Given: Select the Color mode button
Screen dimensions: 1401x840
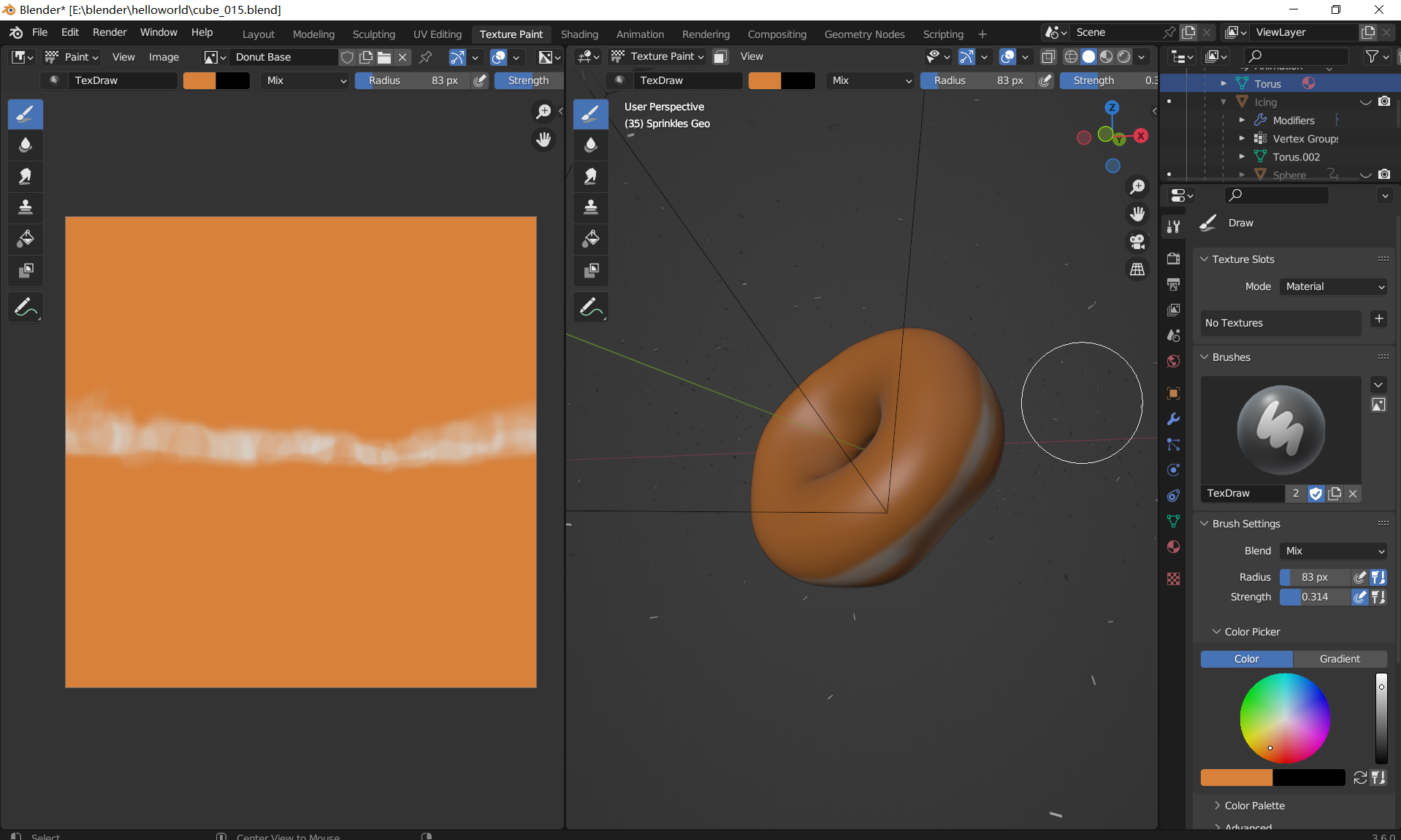Looking at the screenshot, I should [1246, 659].
